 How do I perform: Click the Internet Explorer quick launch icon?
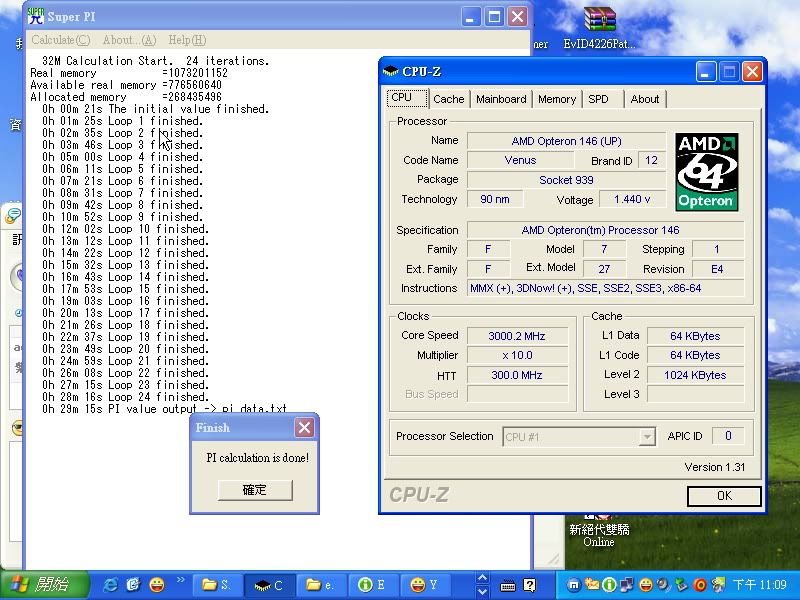click(x=110, y=584)
